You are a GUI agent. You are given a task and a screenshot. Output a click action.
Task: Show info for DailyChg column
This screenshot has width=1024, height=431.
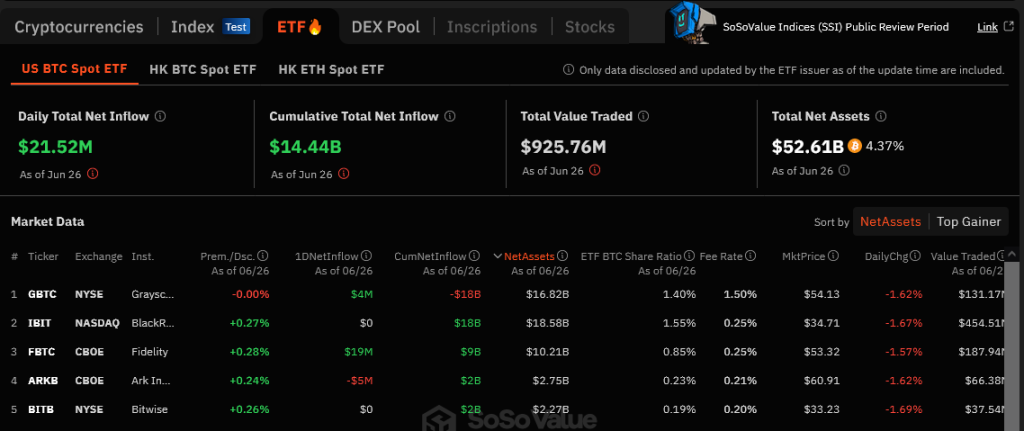(916, 256)
